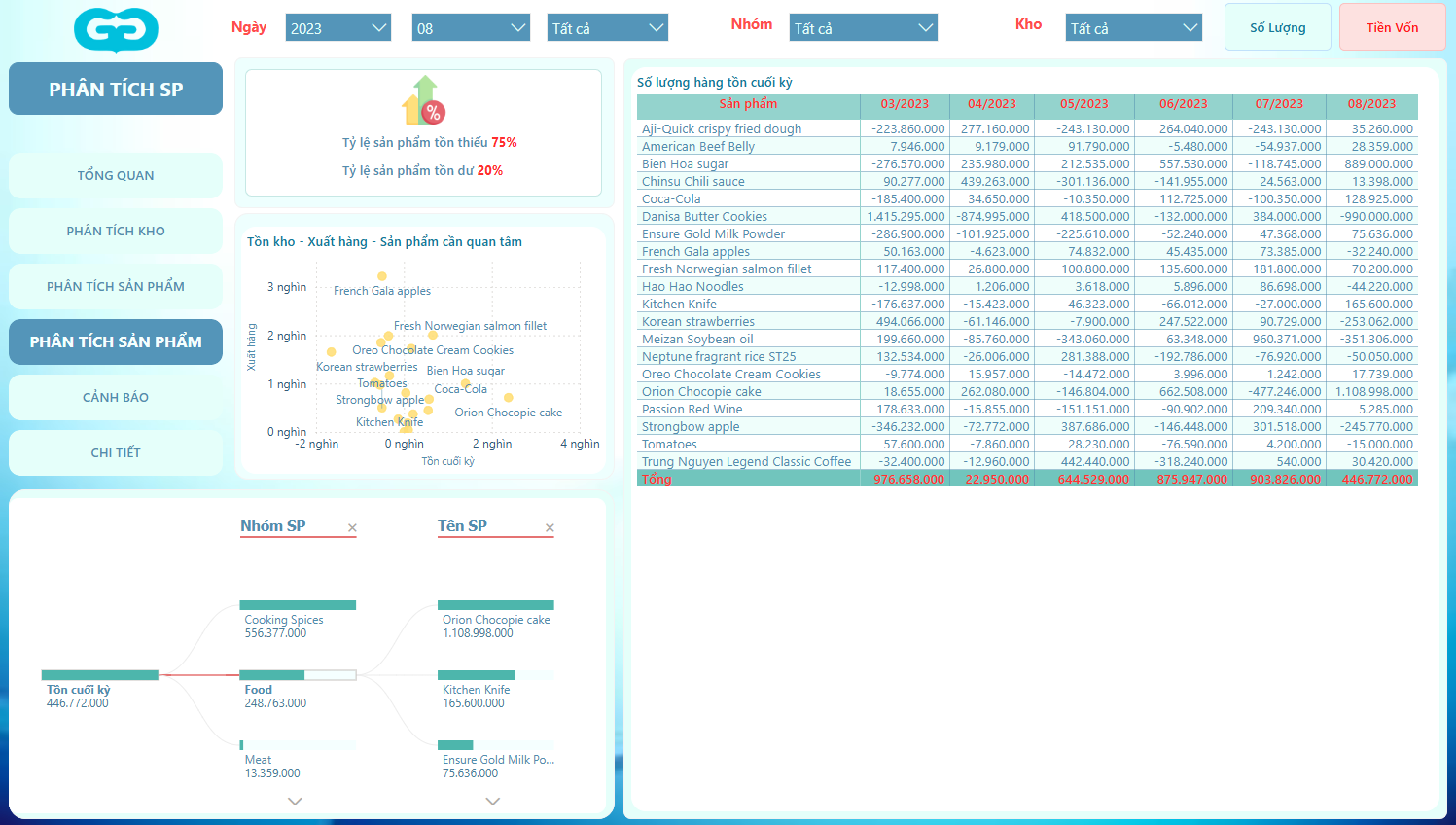Select Trung Nguyen Legend Classic Coffee row
This screenshot has width=1456, height=825.
click(x=1027, y=461)
